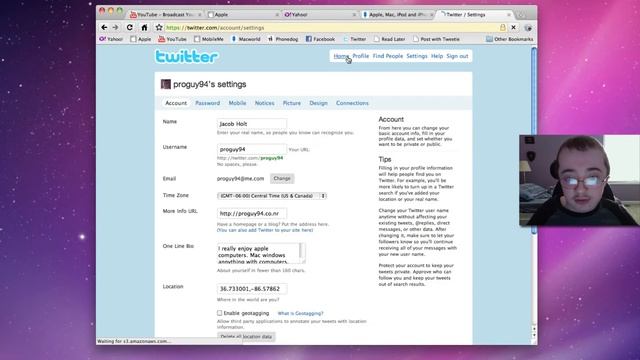
Task: Open the Time Zone dropdown
Action: [272, 196]
